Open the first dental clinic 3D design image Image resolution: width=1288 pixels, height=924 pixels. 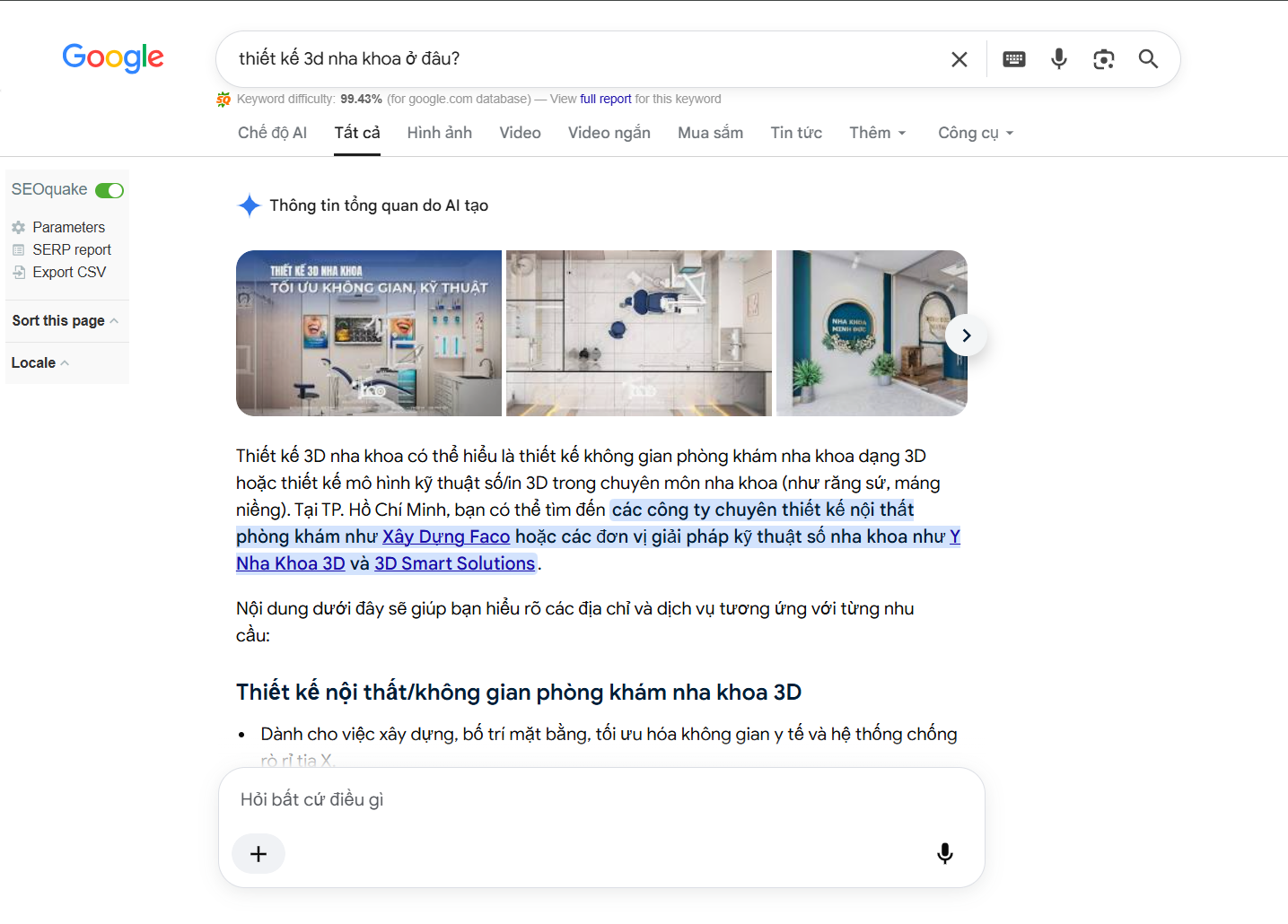pyautogui.click(x=369, y=333)
